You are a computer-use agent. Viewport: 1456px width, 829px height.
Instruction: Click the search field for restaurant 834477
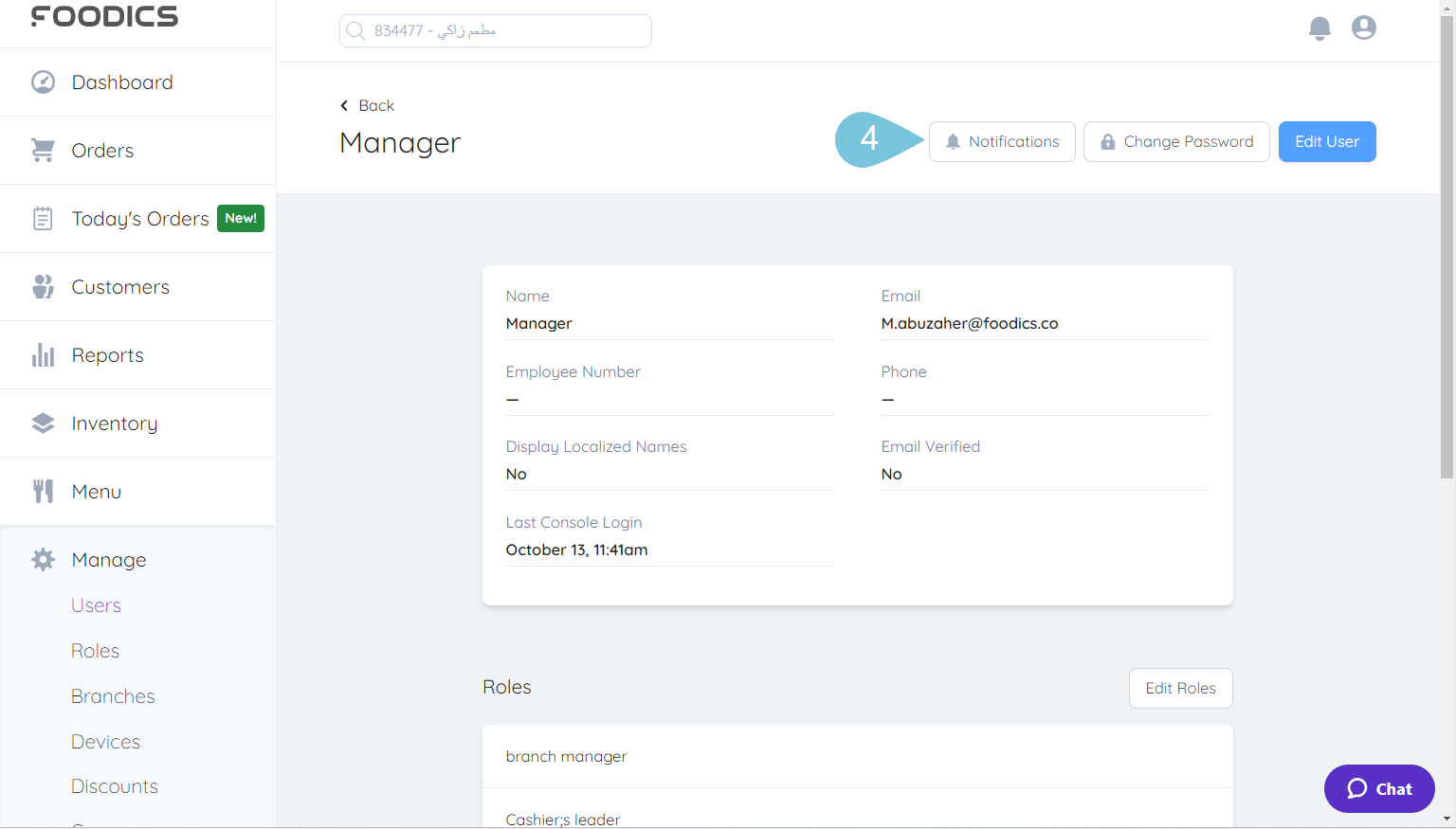pos(495,30)
